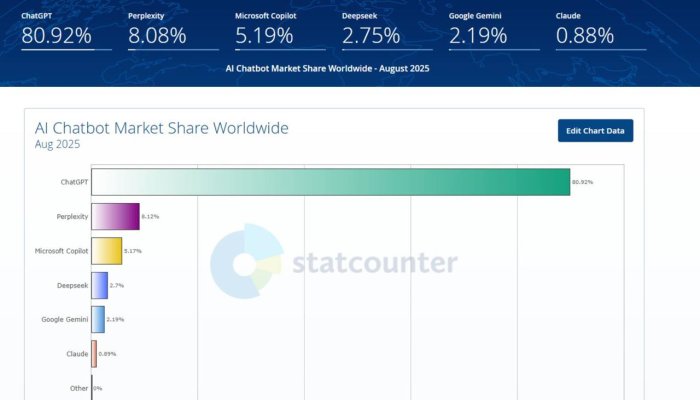Select the Microsoft Copilot 5.19% header stat

pos(280,30)
